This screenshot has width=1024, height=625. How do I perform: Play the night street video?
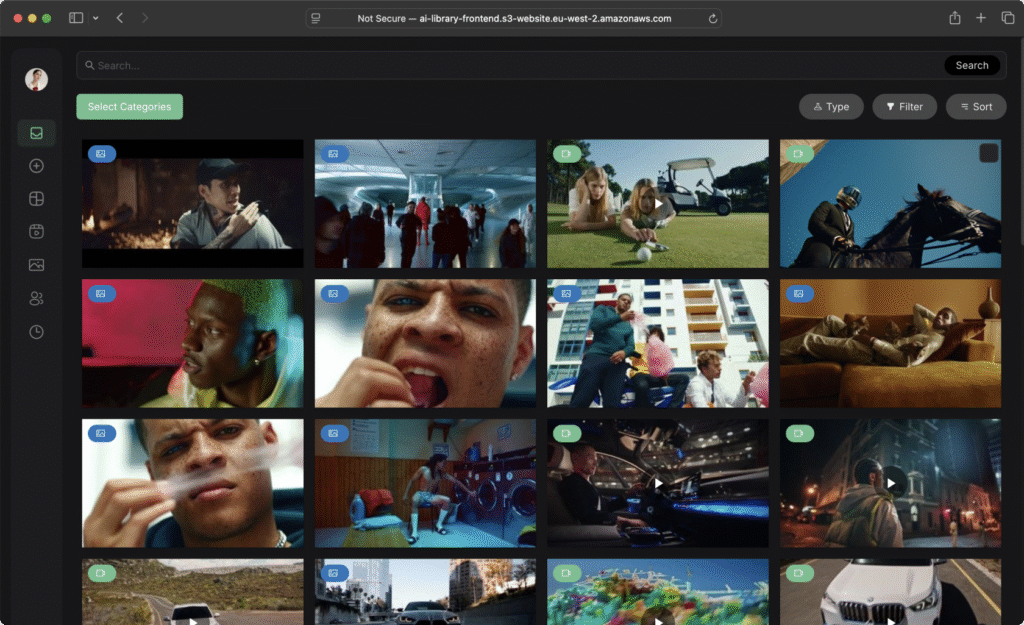(891, 483)
